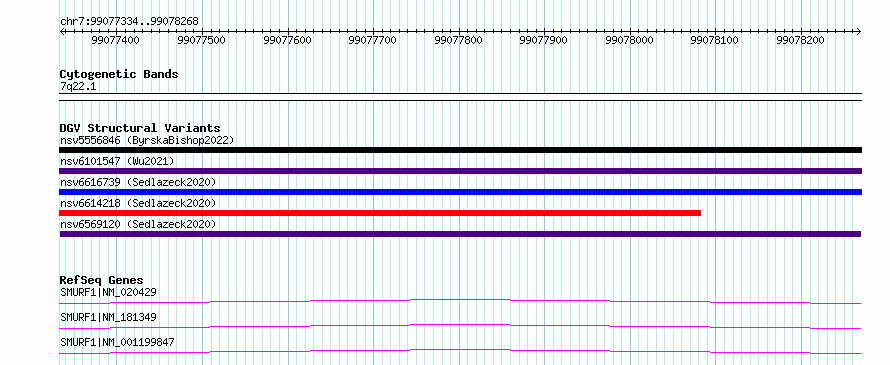Click the DGV Structural Variants track title
The height and width of the screenshot is (365, 890).
click(x=140, y=128)
